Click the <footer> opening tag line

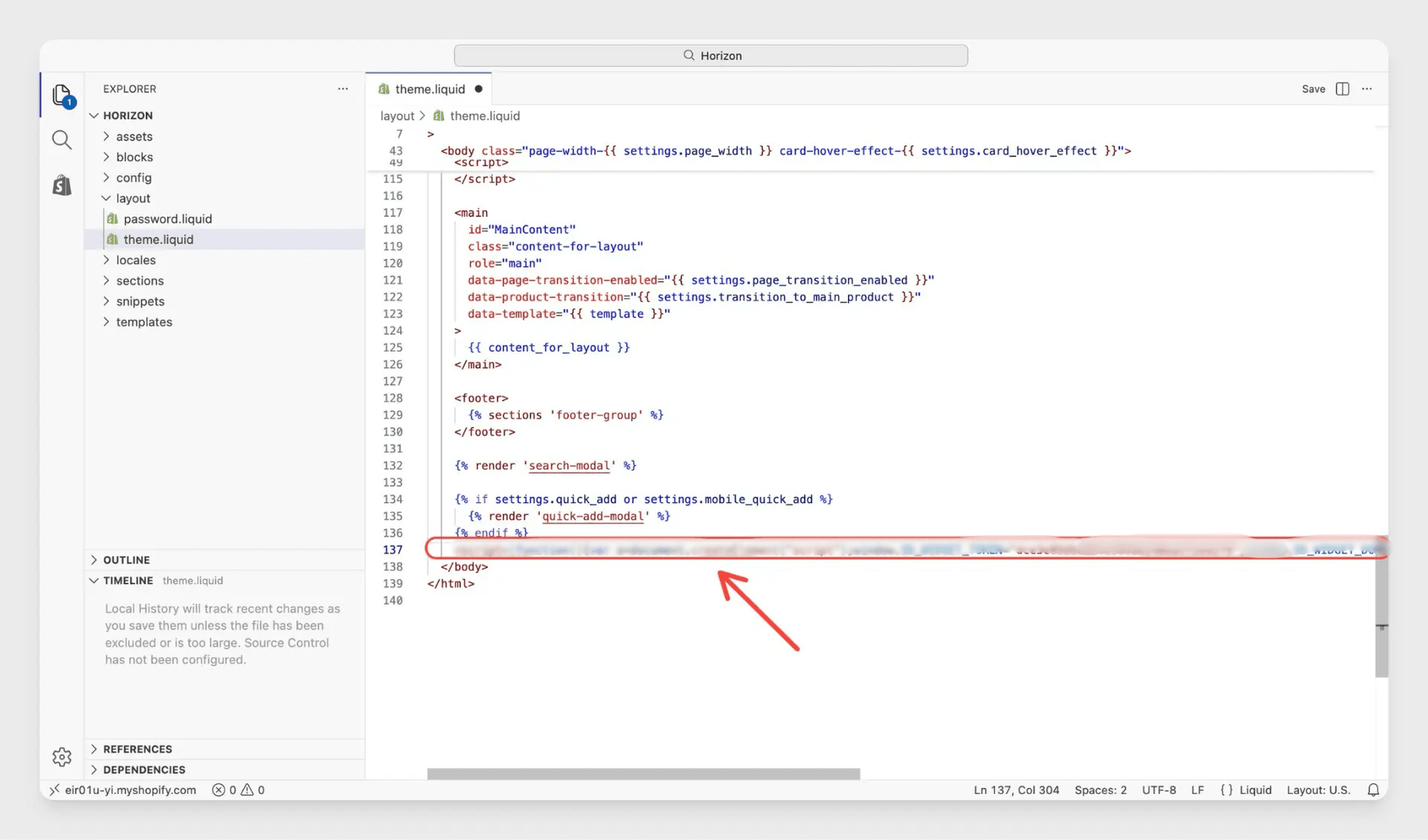click(x=481, y=398)
